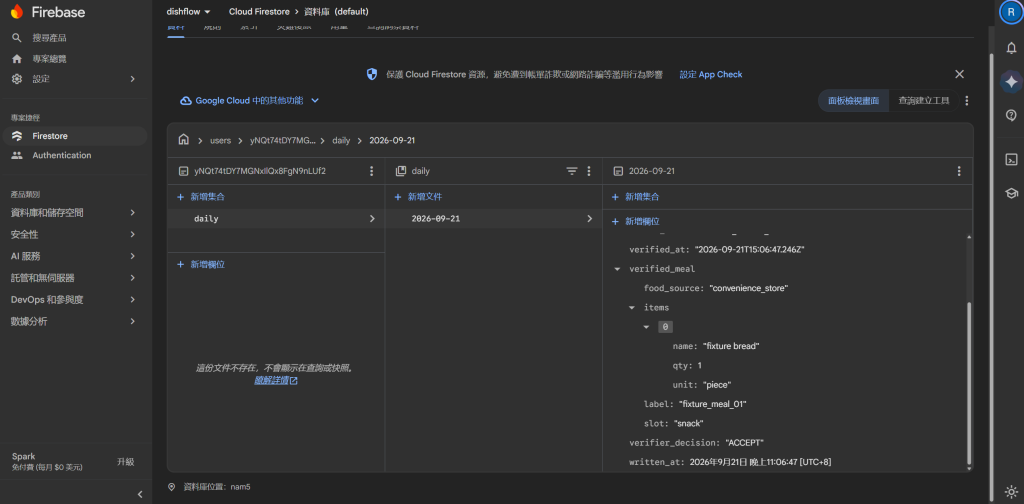Add a document in daily collection
The width and height of the screenshot is (1024, 504).
click(418, 197)
